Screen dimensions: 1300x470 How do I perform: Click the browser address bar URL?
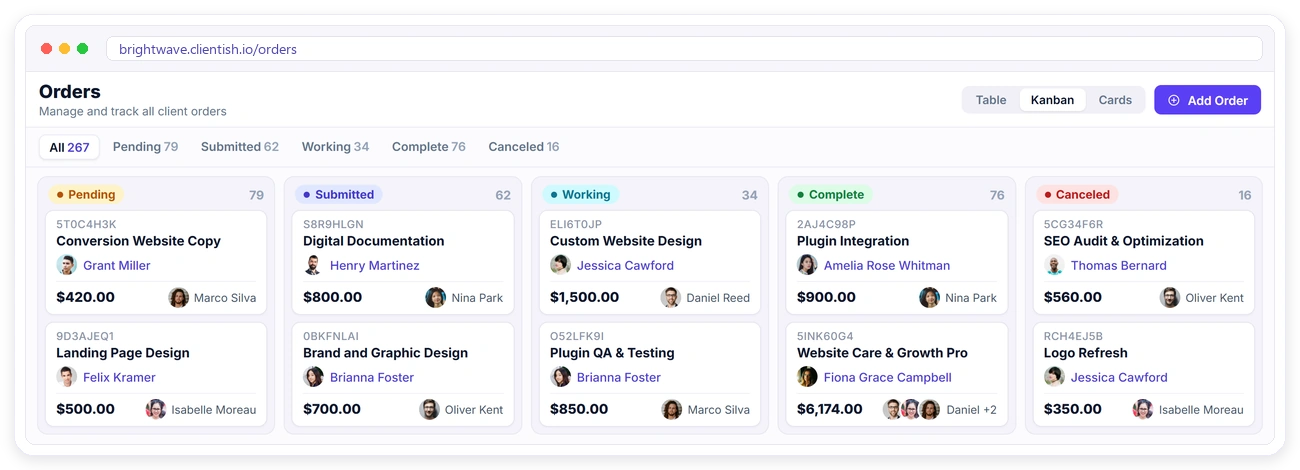click(x=208, y=49)
